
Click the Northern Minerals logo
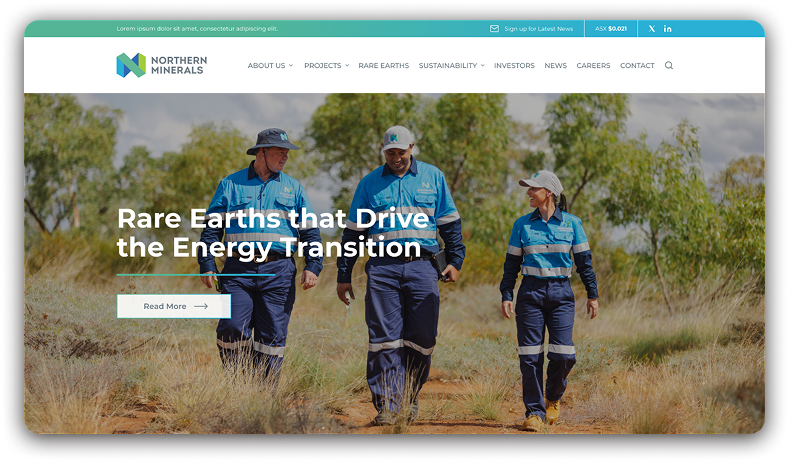tap(162, 65)
